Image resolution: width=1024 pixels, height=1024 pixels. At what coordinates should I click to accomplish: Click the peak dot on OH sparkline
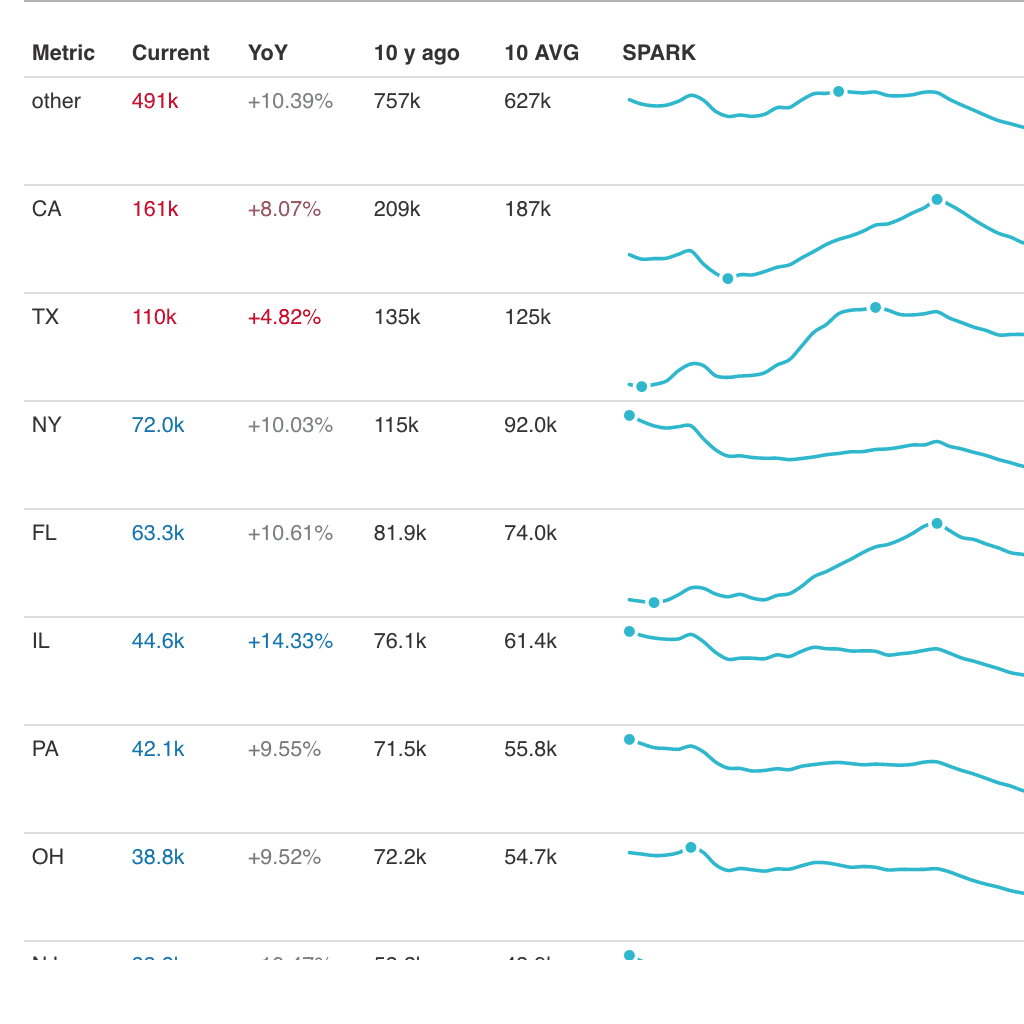click(691, 848)
